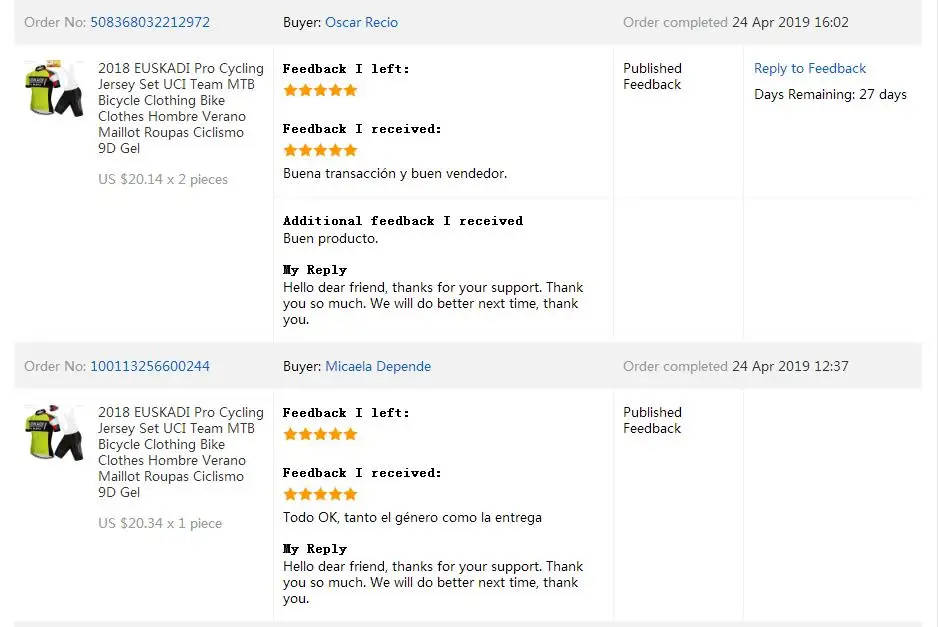Viewport: 938px width, 627px height.
Task: Click the first order's cycling jersey thumbnail
Action: (54, 88)
